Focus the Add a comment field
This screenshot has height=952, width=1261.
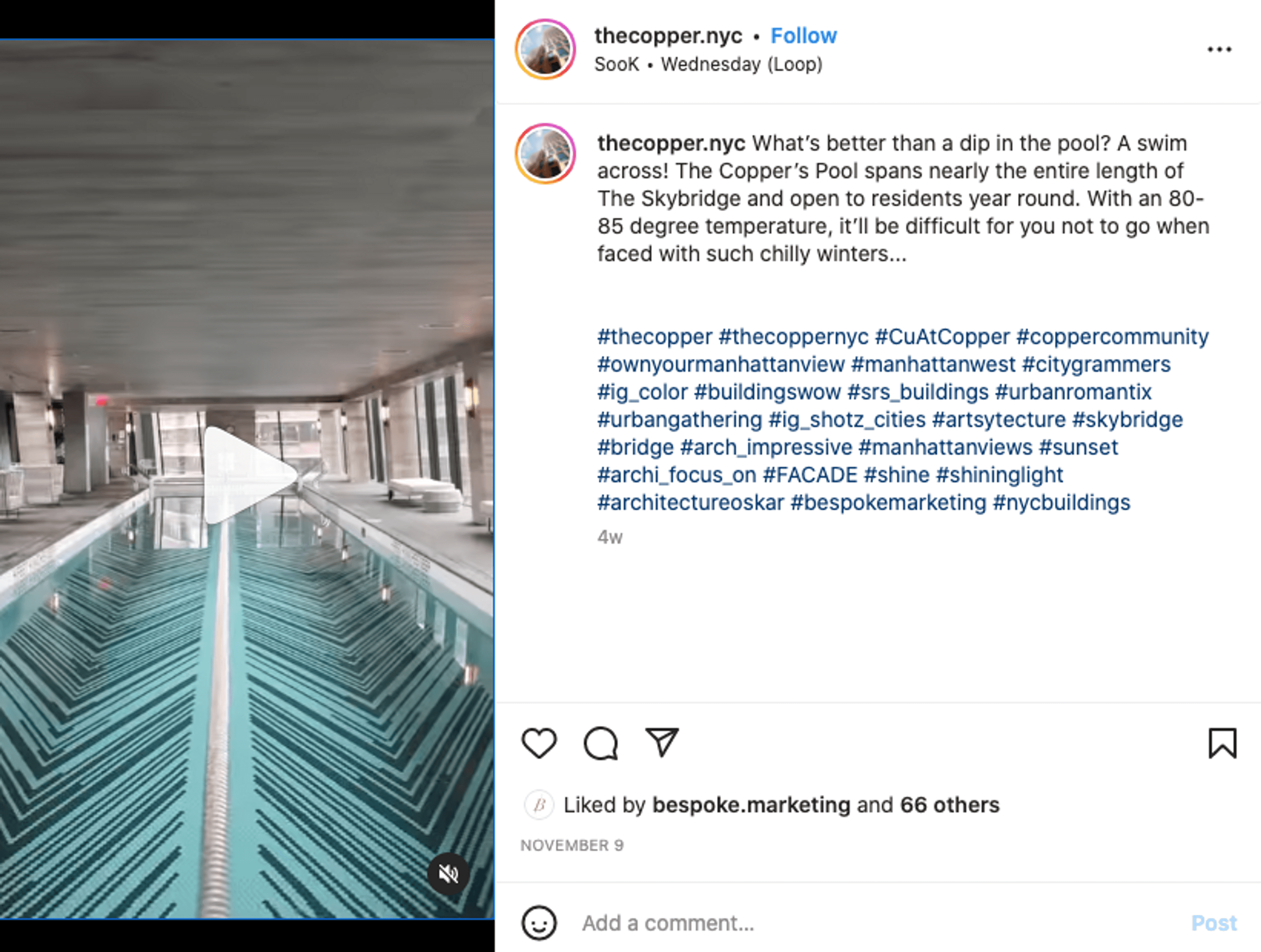point(855,923)
